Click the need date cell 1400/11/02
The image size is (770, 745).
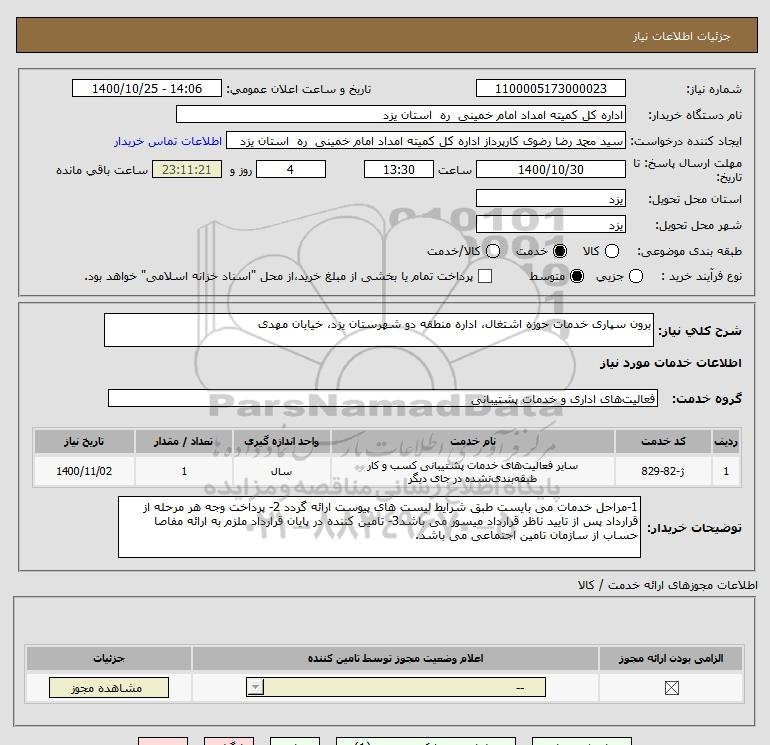[84, 471]
